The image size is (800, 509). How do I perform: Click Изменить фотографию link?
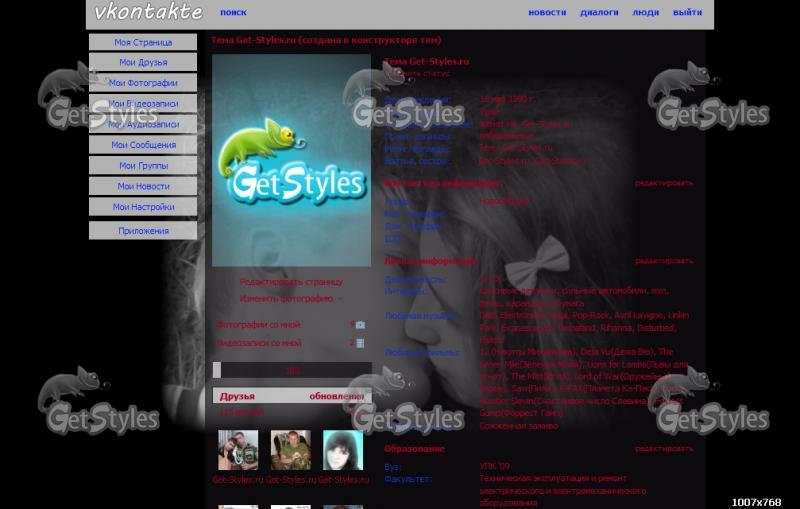click(287, 299)
